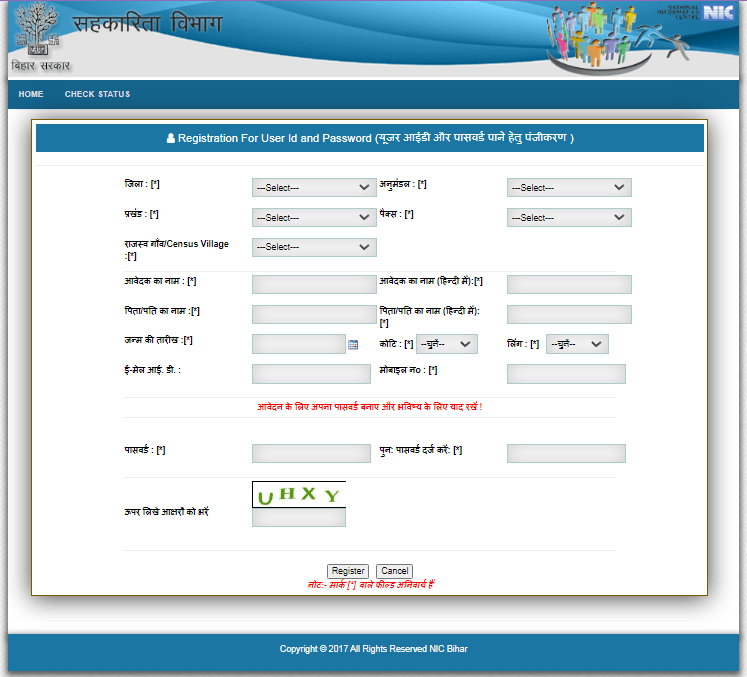Open the अनुमंडल subdivision dropdown
The height and width of the screenshot is (677, 747).
pos(569,188)
